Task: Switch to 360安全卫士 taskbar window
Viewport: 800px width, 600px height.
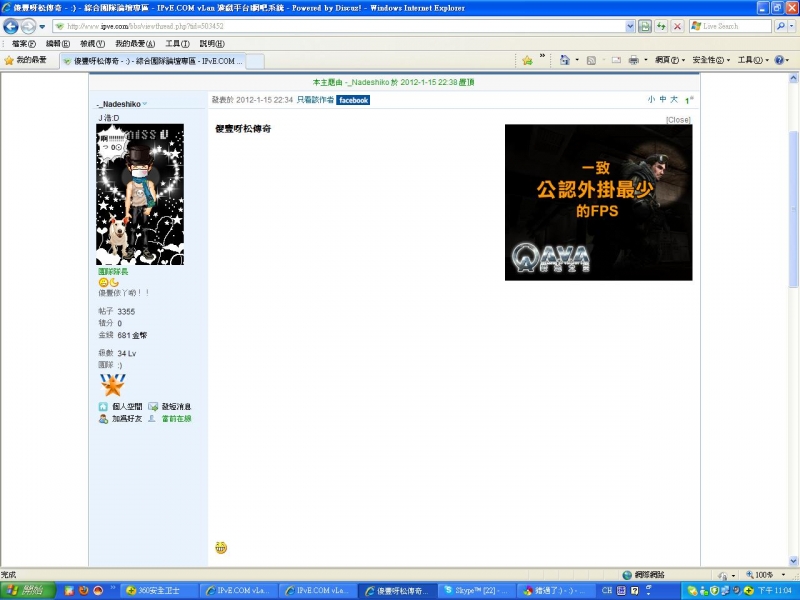Action: [x=159, y=591]
